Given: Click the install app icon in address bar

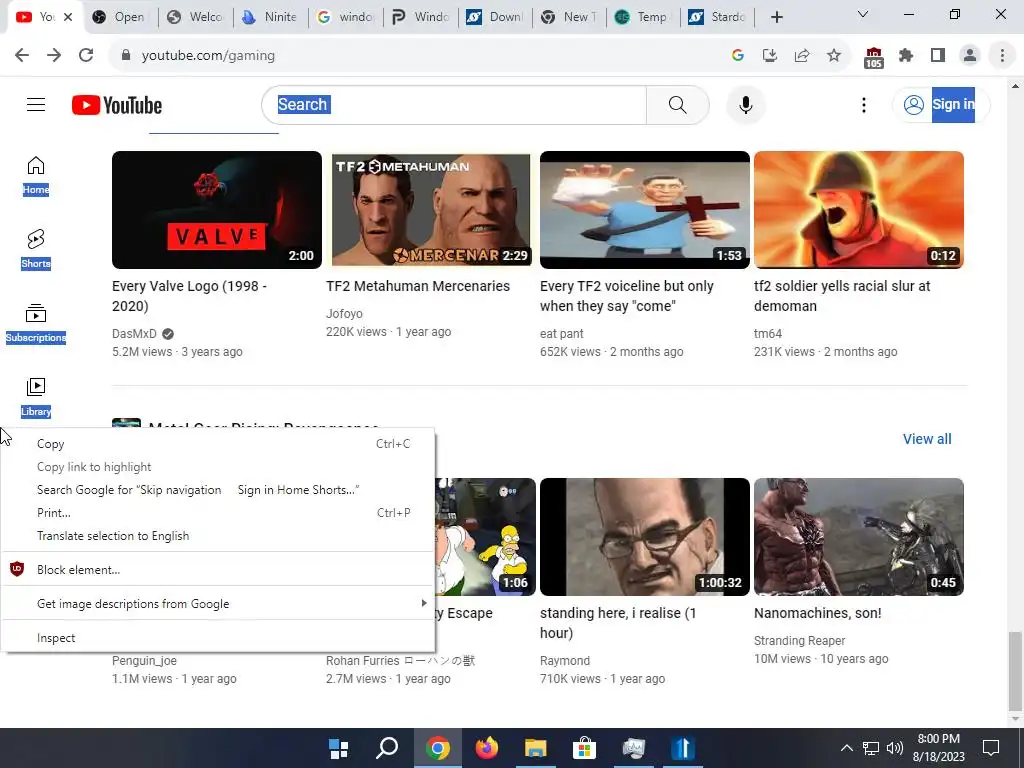Looking at the screenshot, I should click(x=770, y=56).
